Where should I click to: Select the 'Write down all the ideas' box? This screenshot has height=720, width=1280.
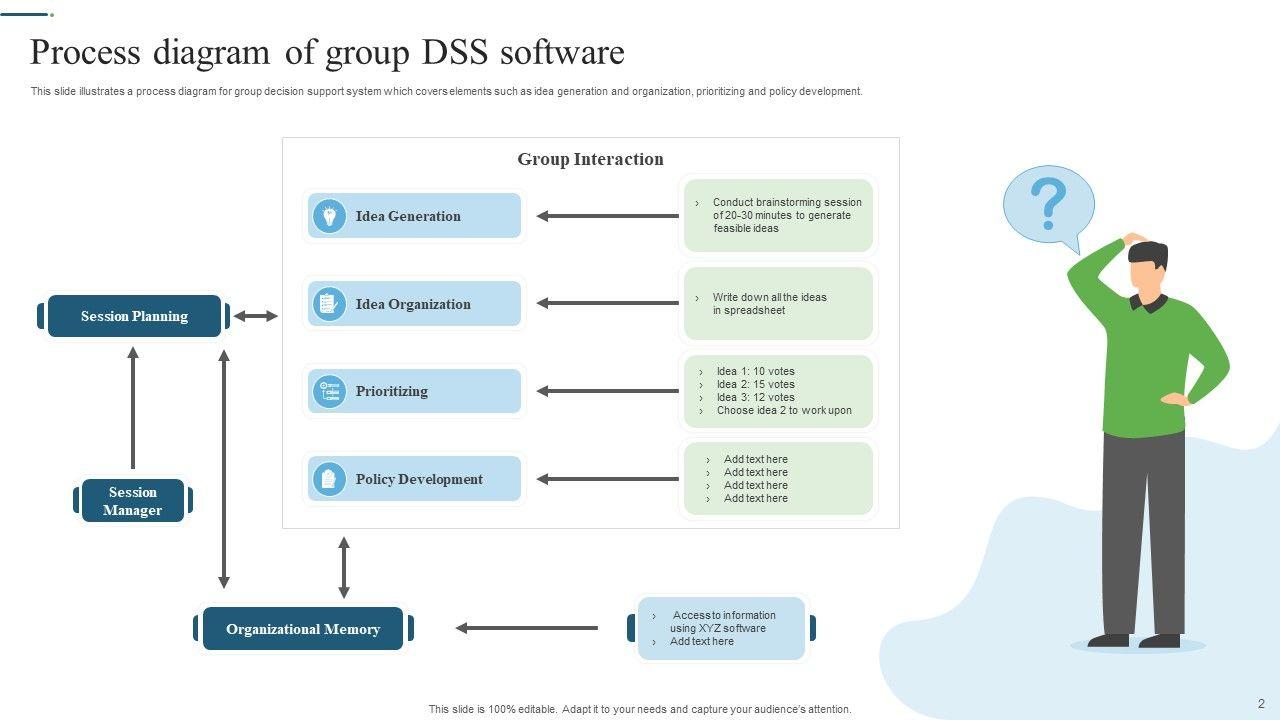pyautogui.click(x=778, y=304)
